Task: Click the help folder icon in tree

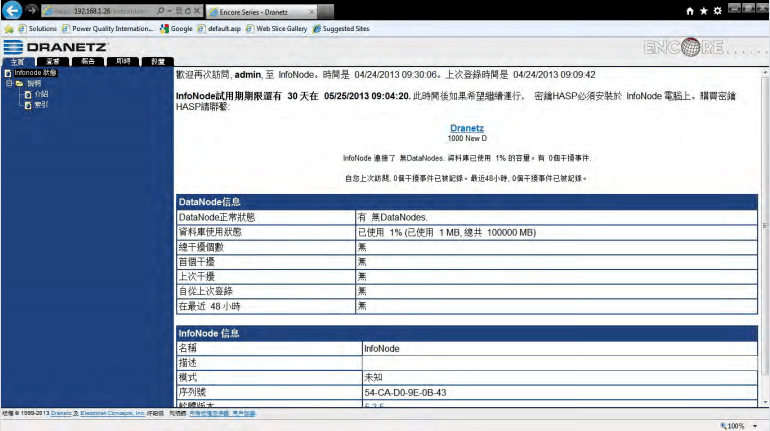Action: point(20,83)
